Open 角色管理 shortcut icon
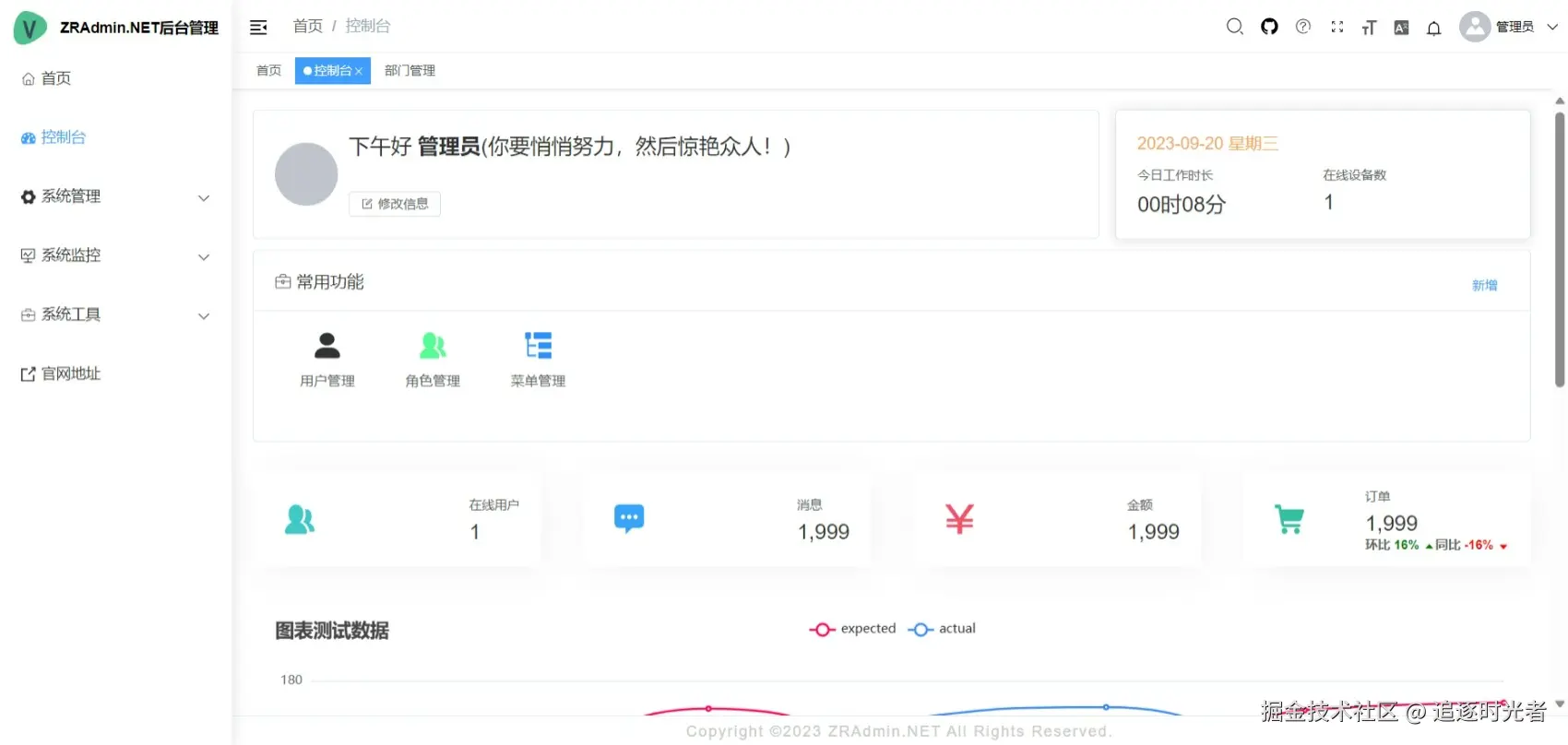 (x=433, y=346)
